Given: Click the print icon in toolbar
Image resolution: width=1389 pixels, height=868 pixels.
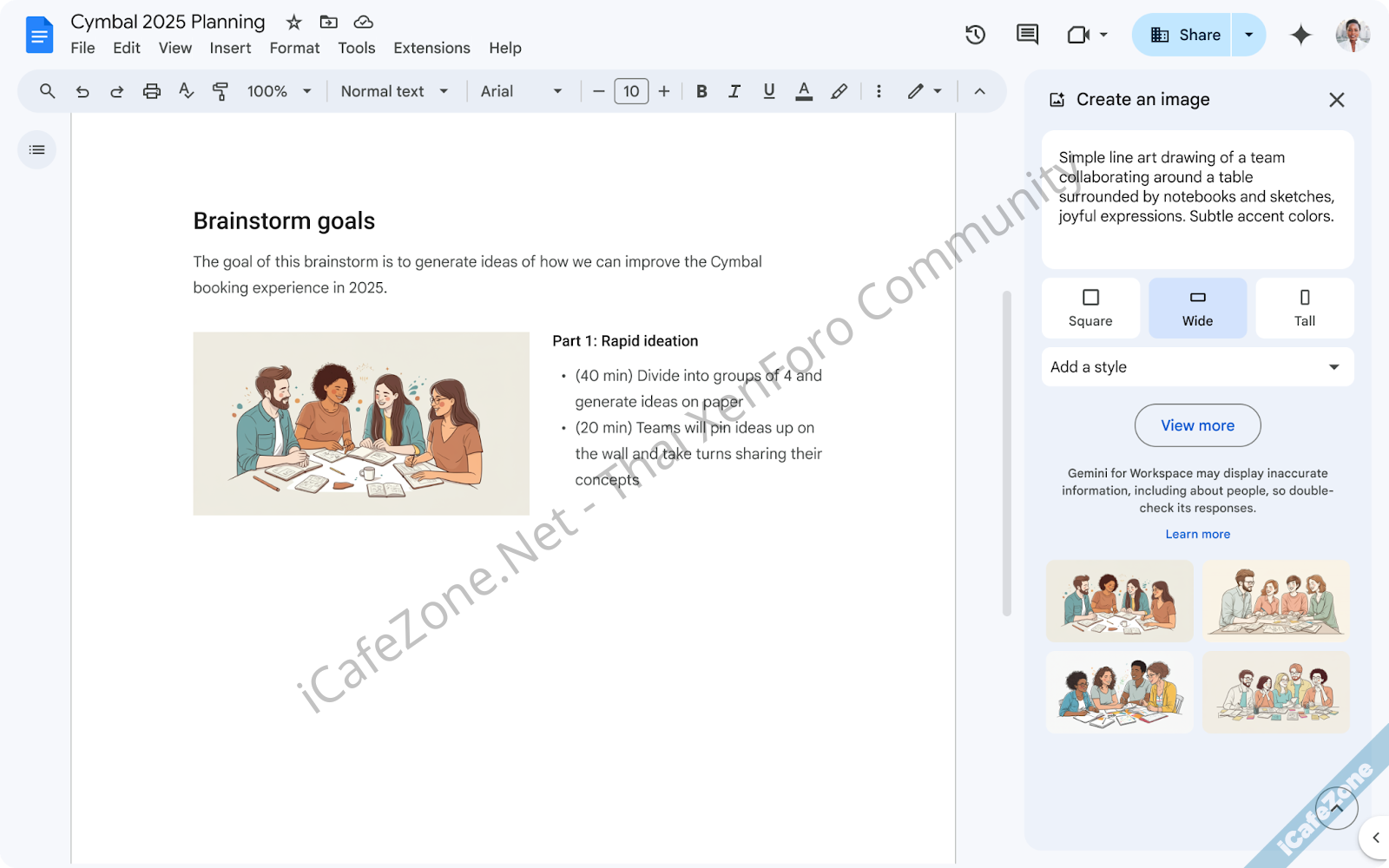Looking at the screenshot, I should pyautogui.click(x=152, y=91).
